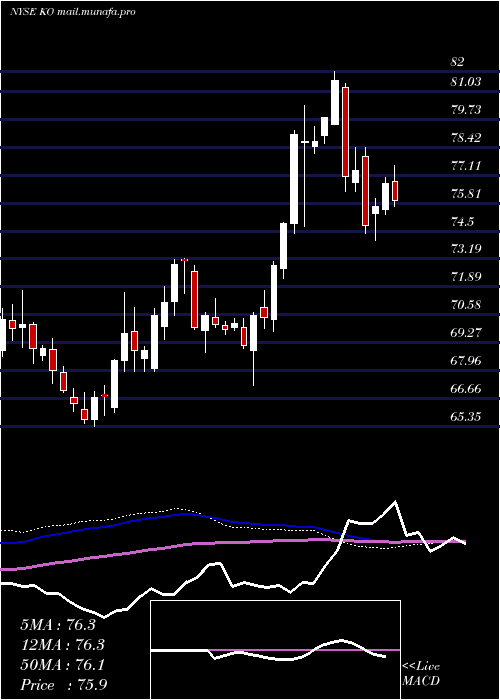Select the 74.5 price axis label
The width and height of the screenshot is (500, 700).
pyautogui.click(x=462, y=222)
